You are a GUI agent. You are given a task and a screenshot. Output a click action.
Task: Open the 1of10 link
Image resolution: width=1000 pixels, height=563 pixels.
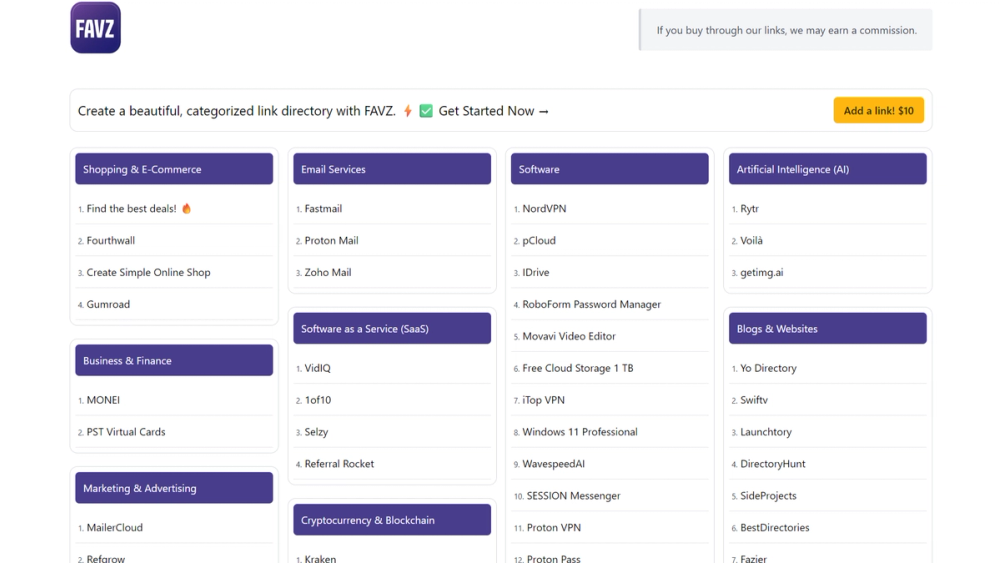[x=318, y=400]
